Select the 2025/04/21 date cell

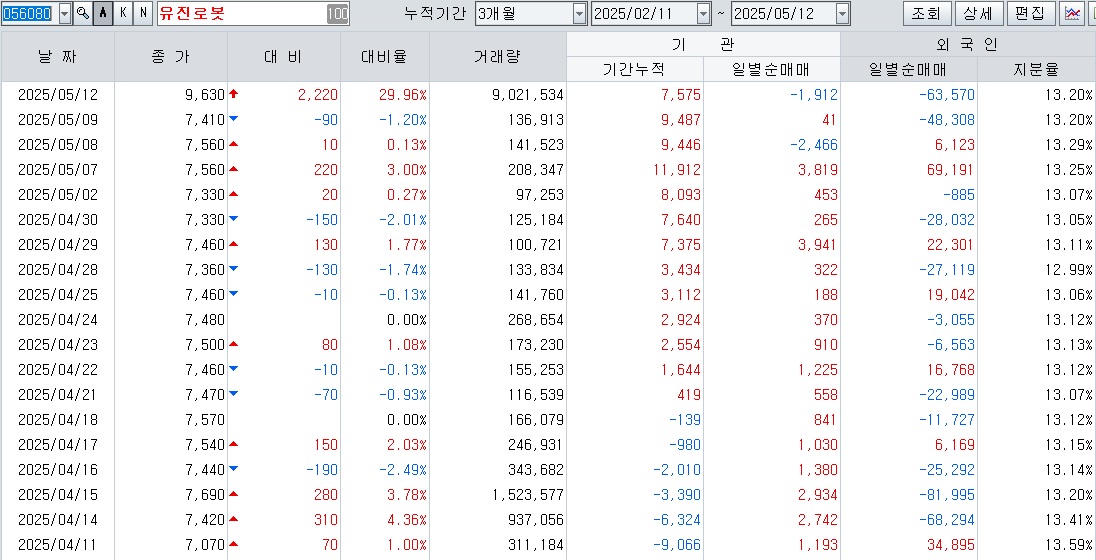pyautogui.click(x=58, y=395)
